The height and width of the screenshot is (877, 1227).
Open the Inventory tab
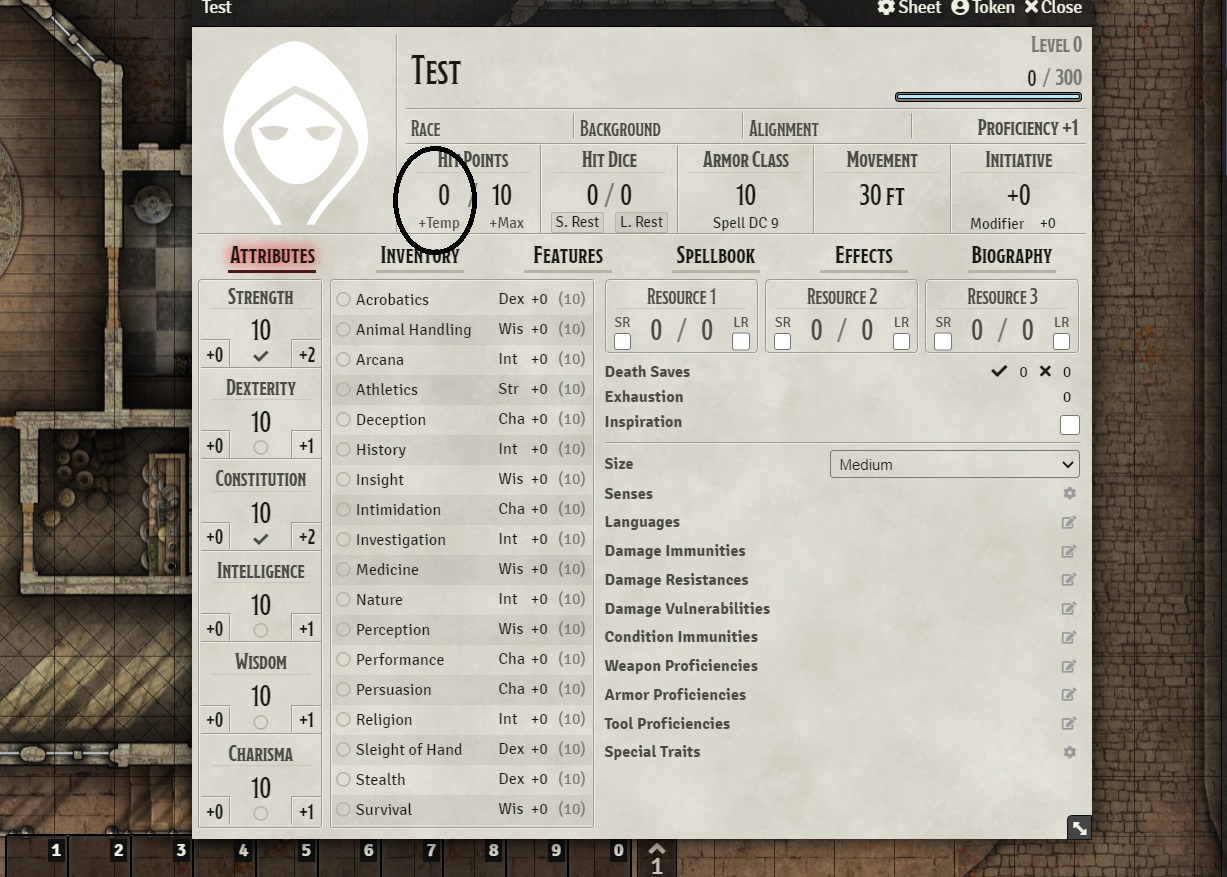[x=419, y=256]
